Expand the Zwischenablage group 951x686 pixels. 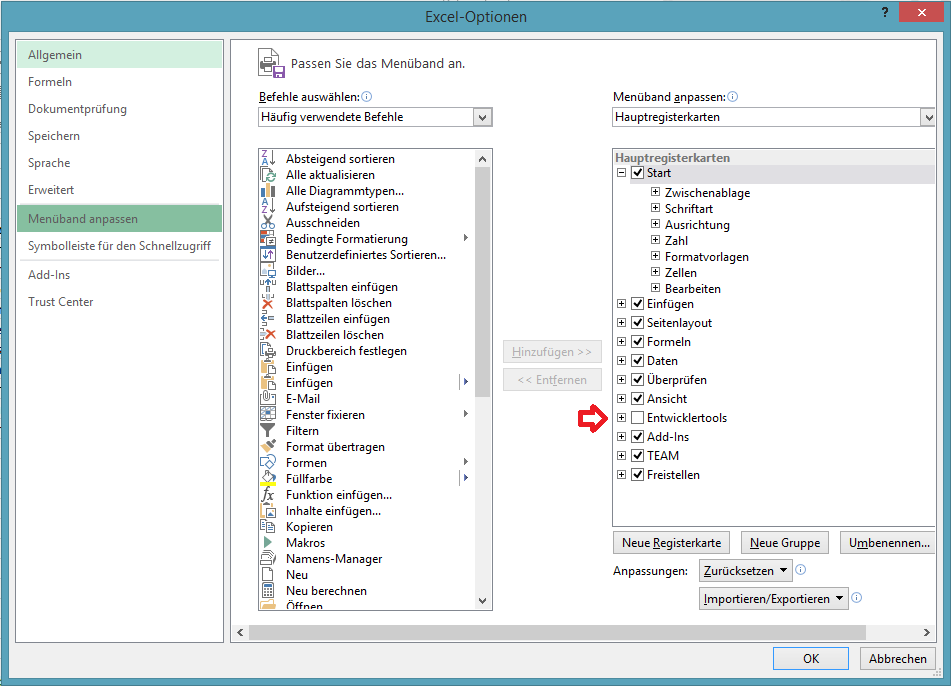click(656, 192)
